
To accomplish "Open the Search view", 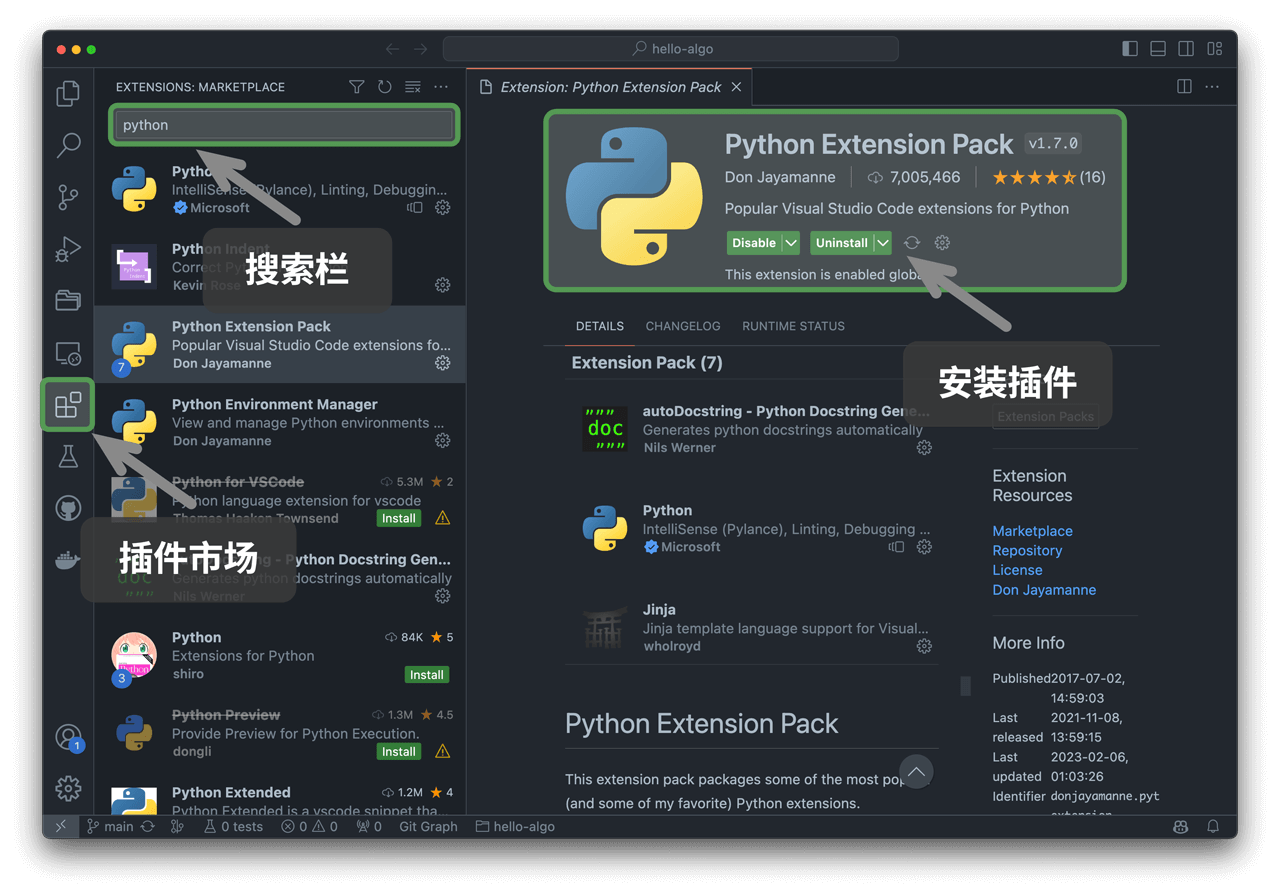I will [x=68, y=145].
